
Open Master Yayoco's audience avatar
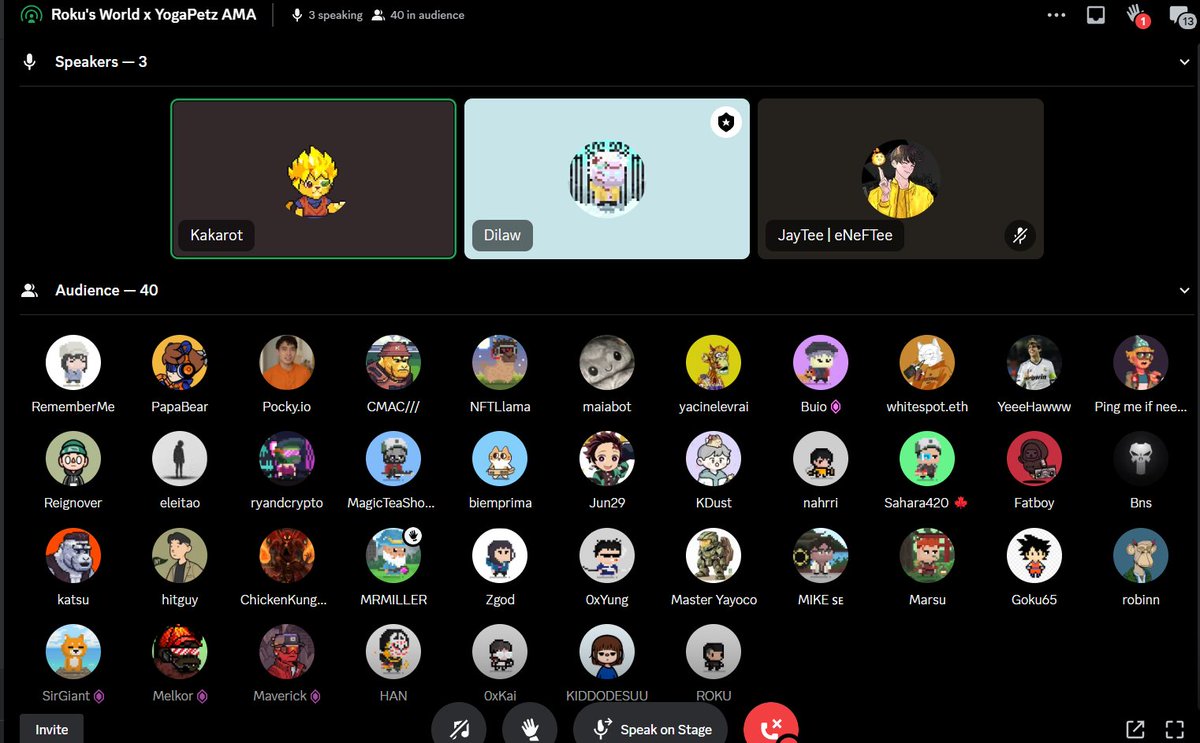(x=714, y=555)
